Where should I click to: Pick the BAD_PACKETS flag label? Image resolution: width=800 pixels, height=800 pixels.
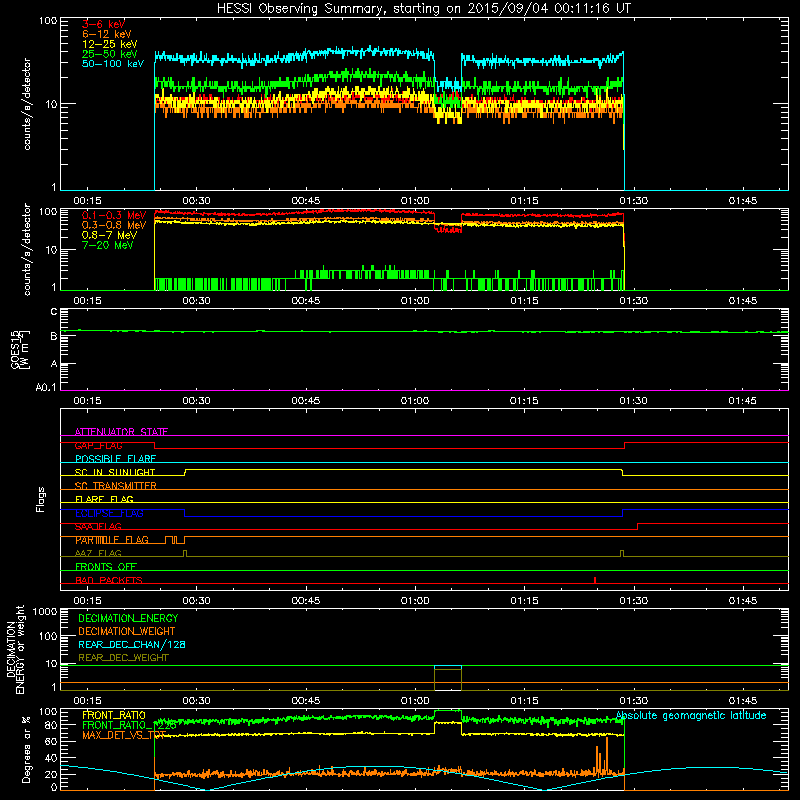pyautogui.click(x=109, y=580)
